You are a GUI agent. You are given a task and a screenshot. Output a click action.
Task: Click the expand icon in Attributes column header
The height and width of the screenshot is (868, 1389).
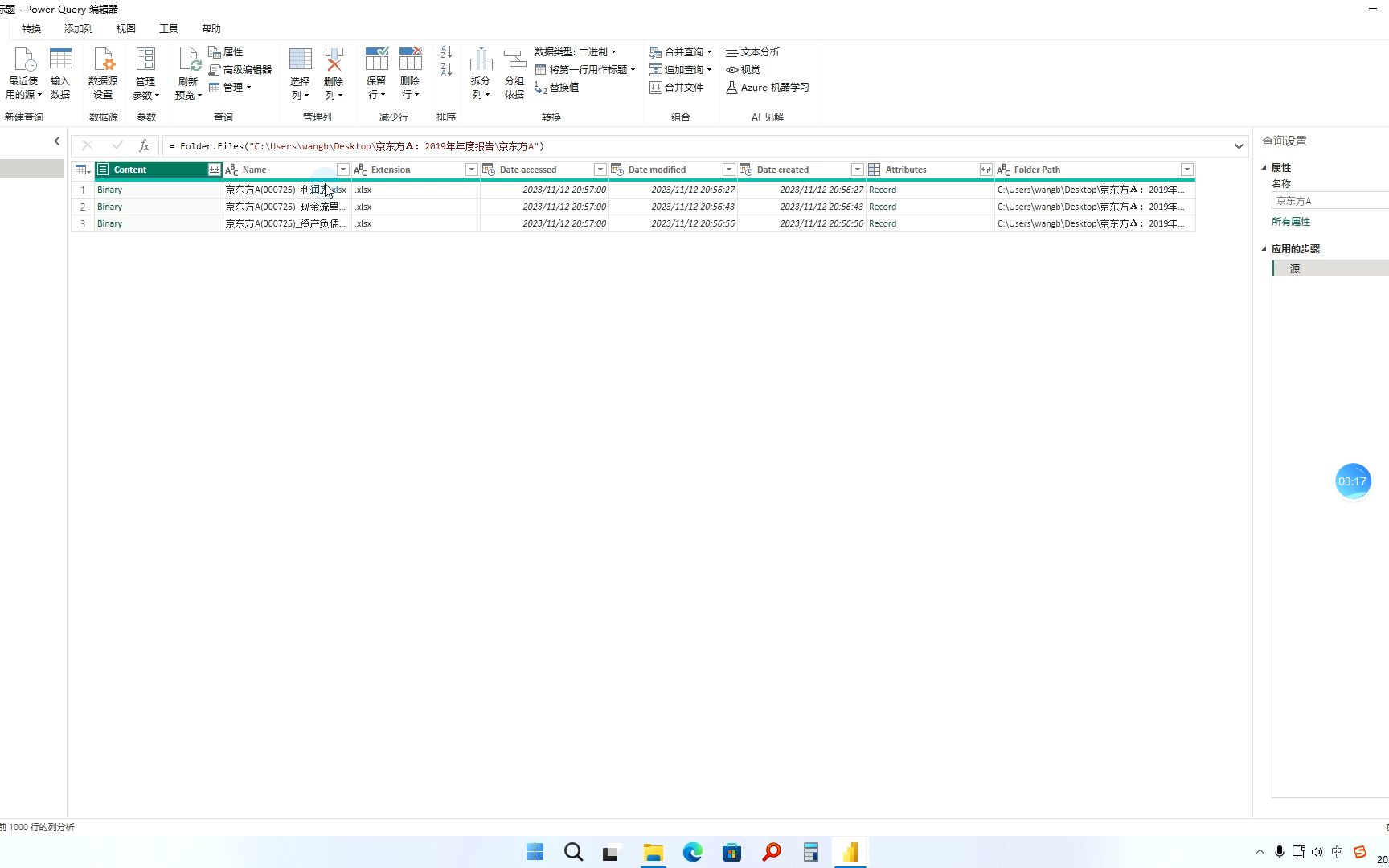click(x=985, y=170)
